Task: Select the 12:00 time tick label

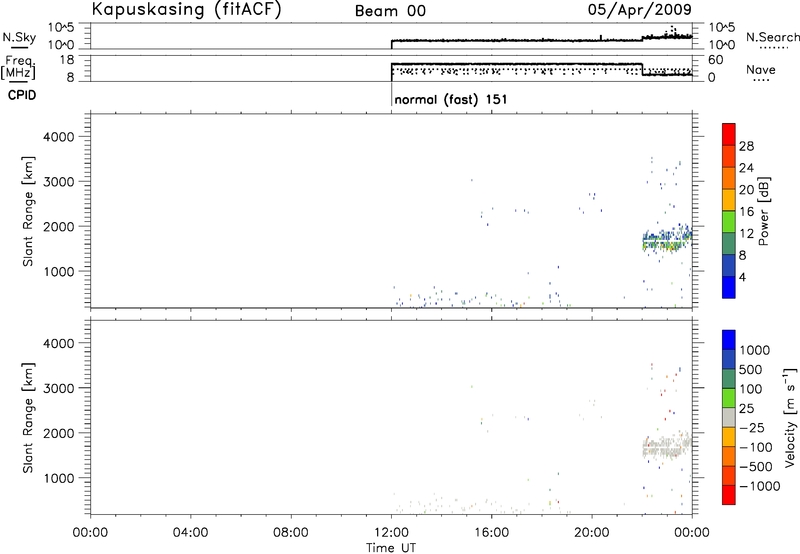Action: 391,533
